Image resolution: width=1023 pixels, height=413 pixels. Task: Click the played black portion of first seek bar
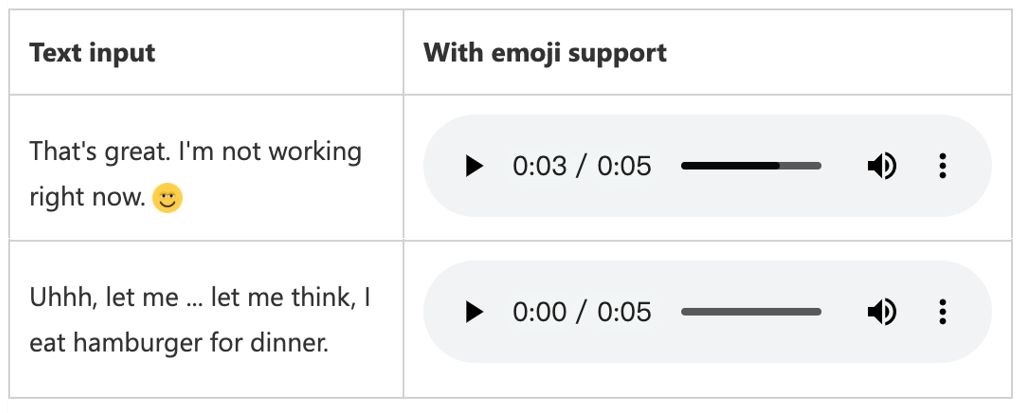(730, 166)
